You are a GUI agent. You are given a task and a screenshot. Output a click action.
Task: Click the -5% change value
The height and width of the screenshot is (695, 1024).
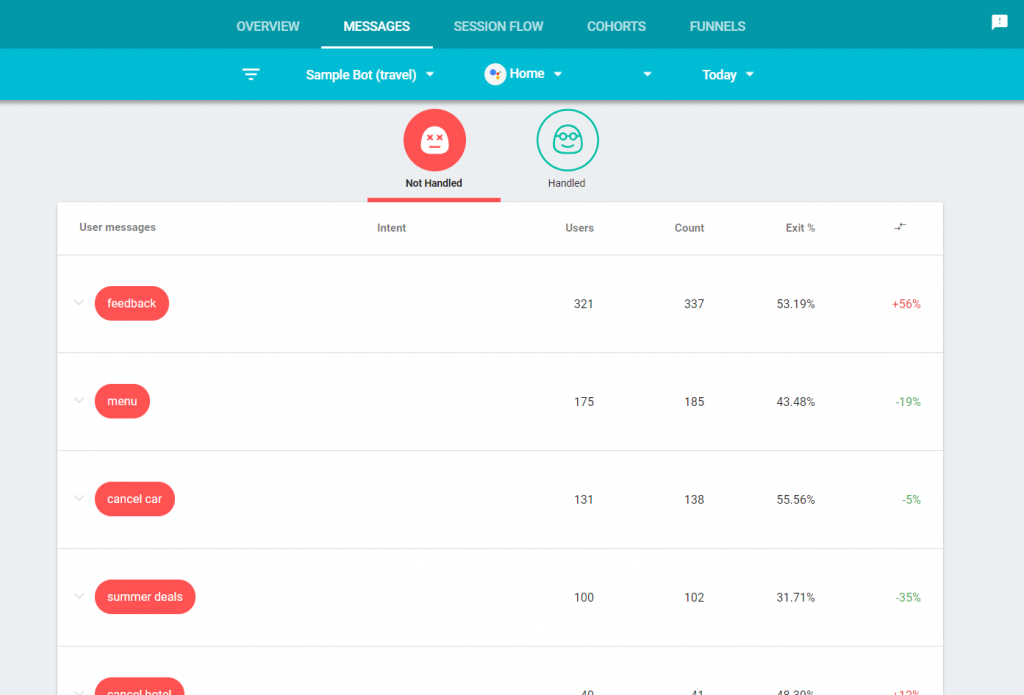(911, 500)
